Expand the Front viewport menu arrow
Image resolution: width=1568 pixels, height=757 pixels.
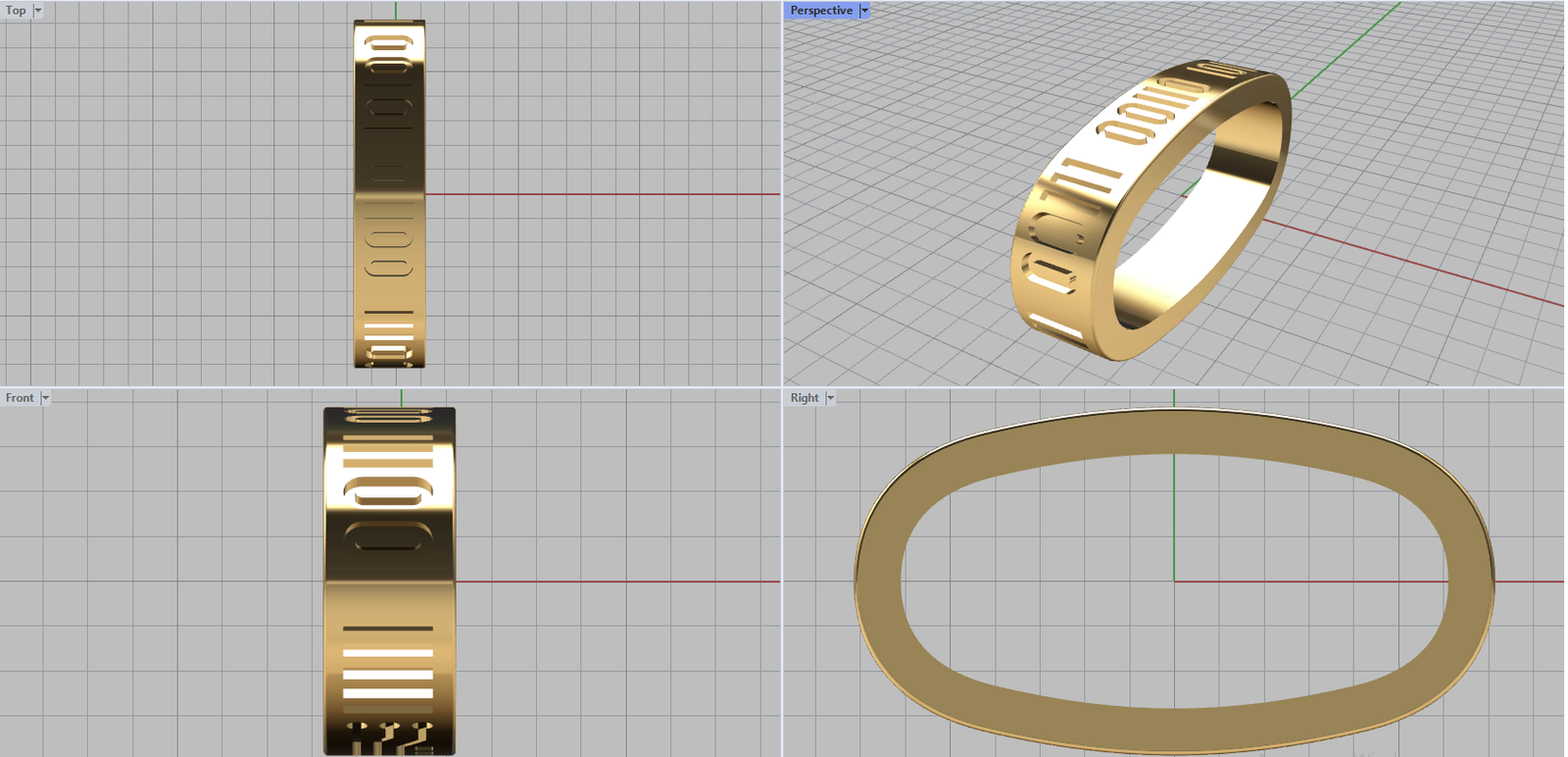point(45,398)
